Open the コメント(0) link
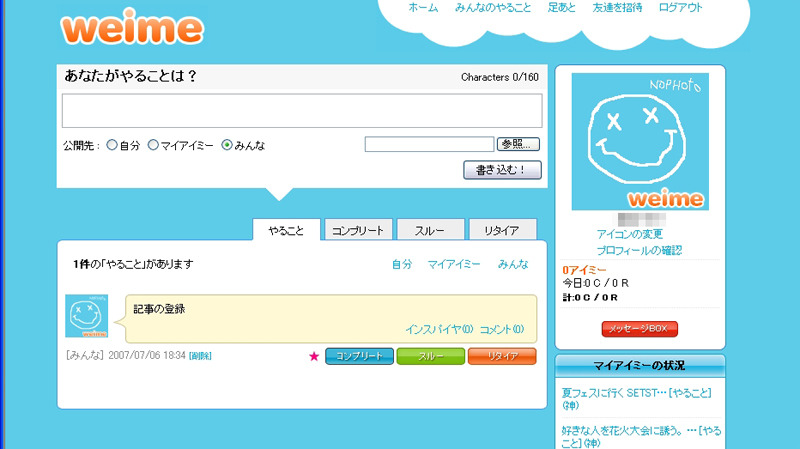The height and width of the screenshot is (449, 800). pyautogui.click(x=502, y=329)
